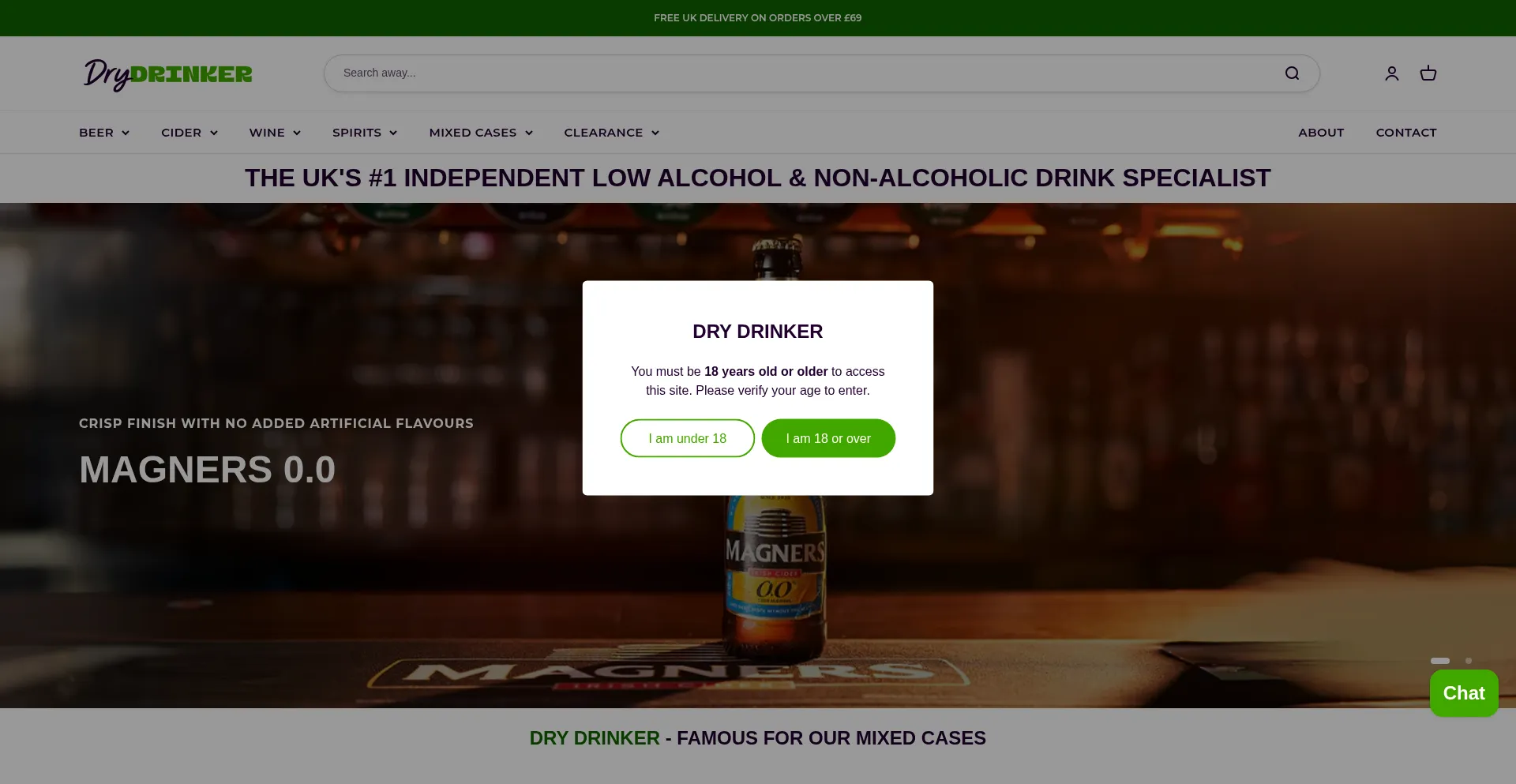Expand the Beer menu chevron
Image resolution: width=1516 pixels, height=784 pixels.
126,133
